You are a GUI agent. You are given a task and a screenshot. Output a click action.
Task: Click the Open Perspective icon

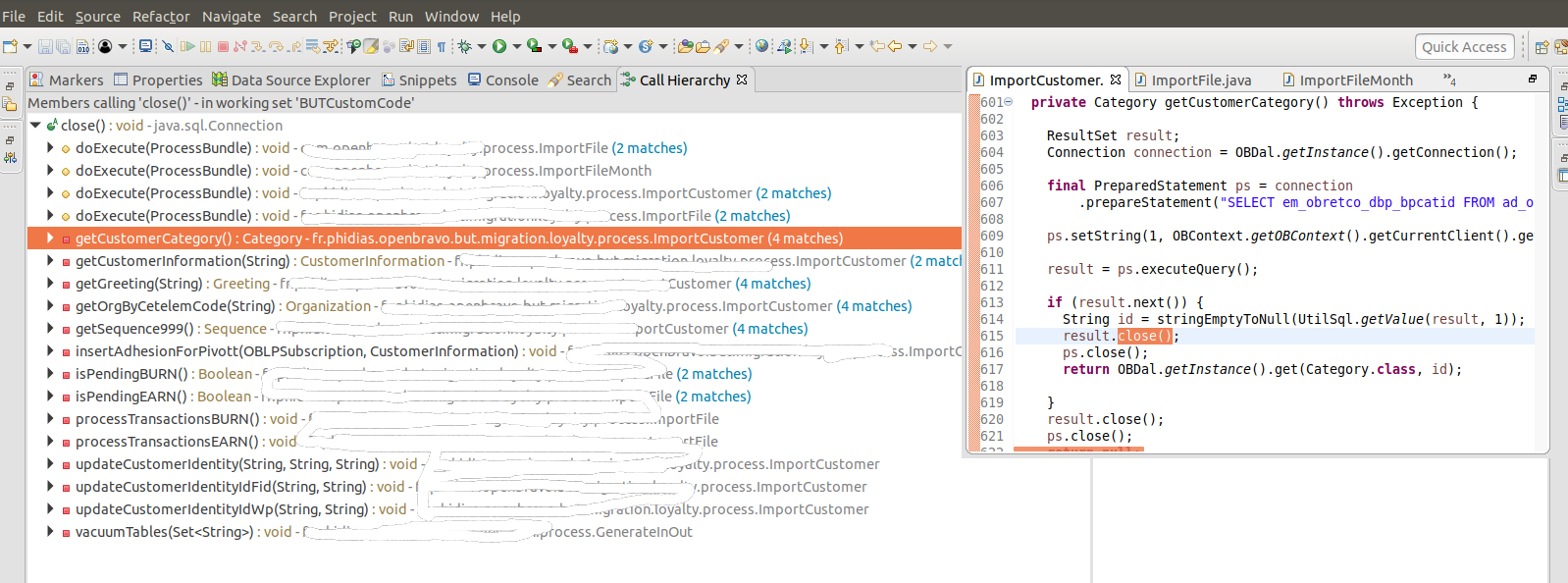(1542, 47)
